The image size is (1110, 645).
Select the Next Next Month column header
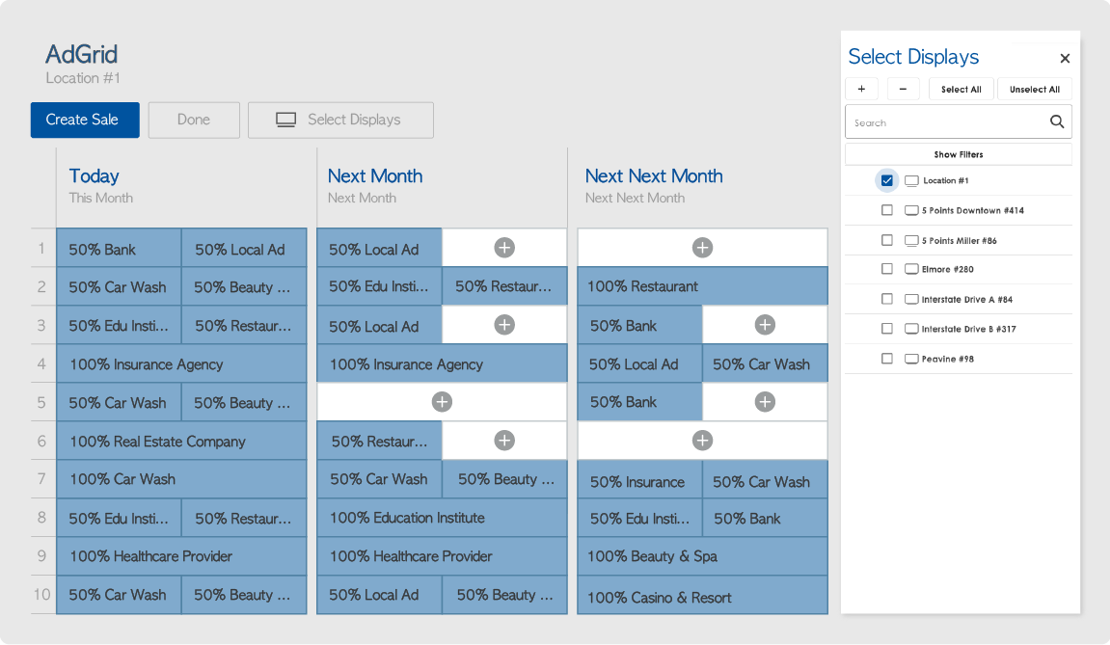tap(653, 176)
